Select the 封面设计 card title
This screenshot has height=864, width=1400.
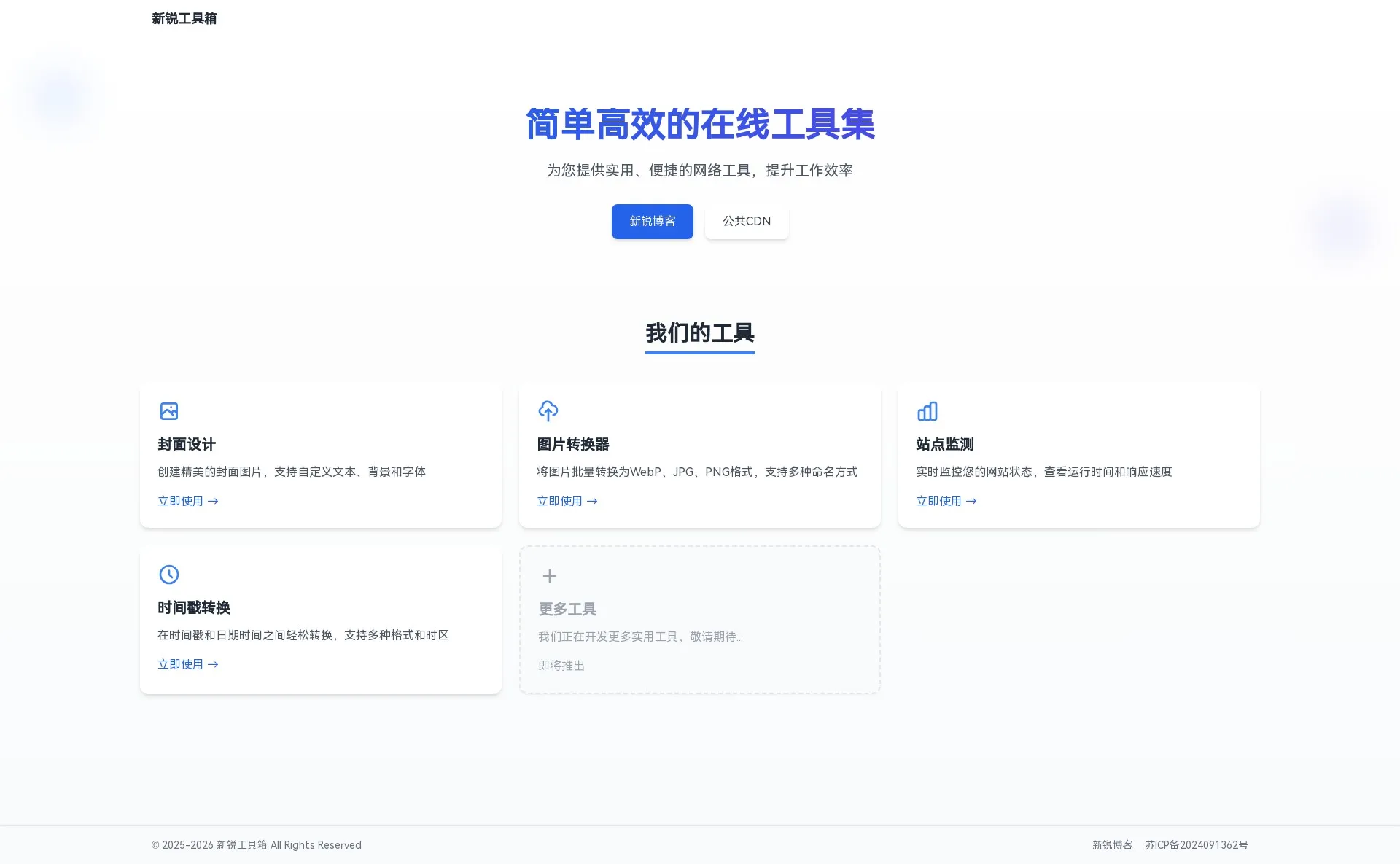tap(187, 445)
